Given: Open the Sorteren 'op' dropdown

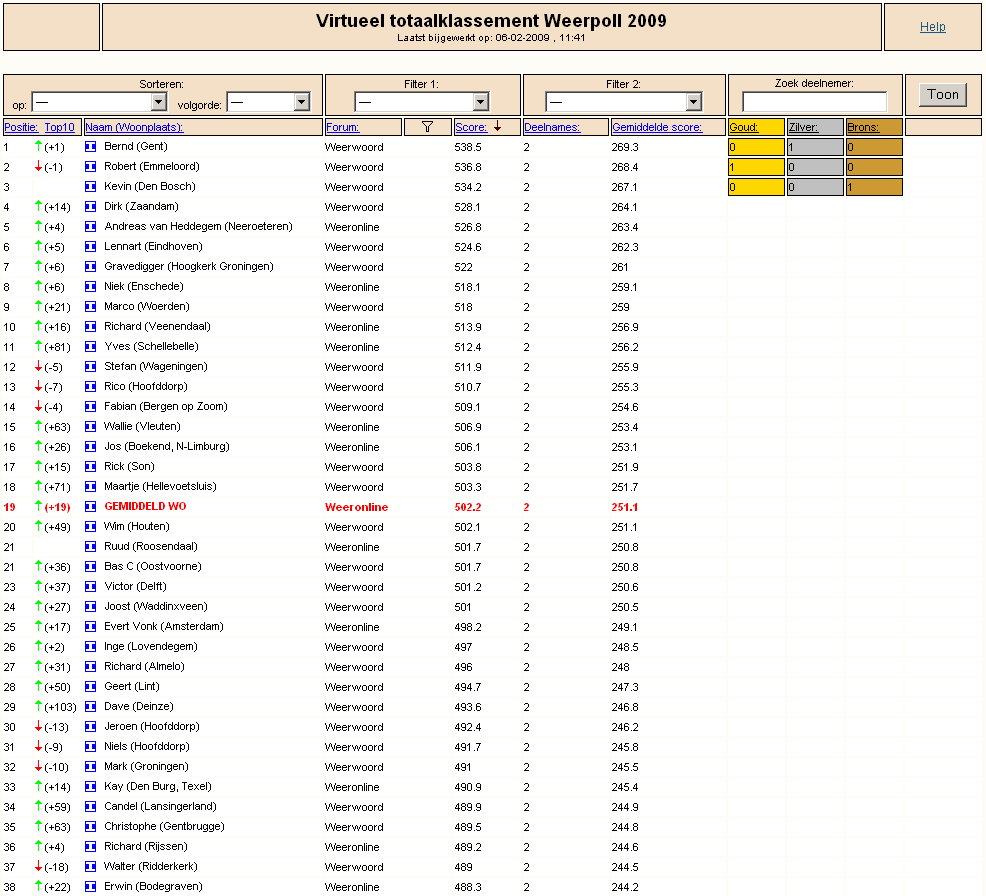Looking at the screenshot, I should click(99, 102).
